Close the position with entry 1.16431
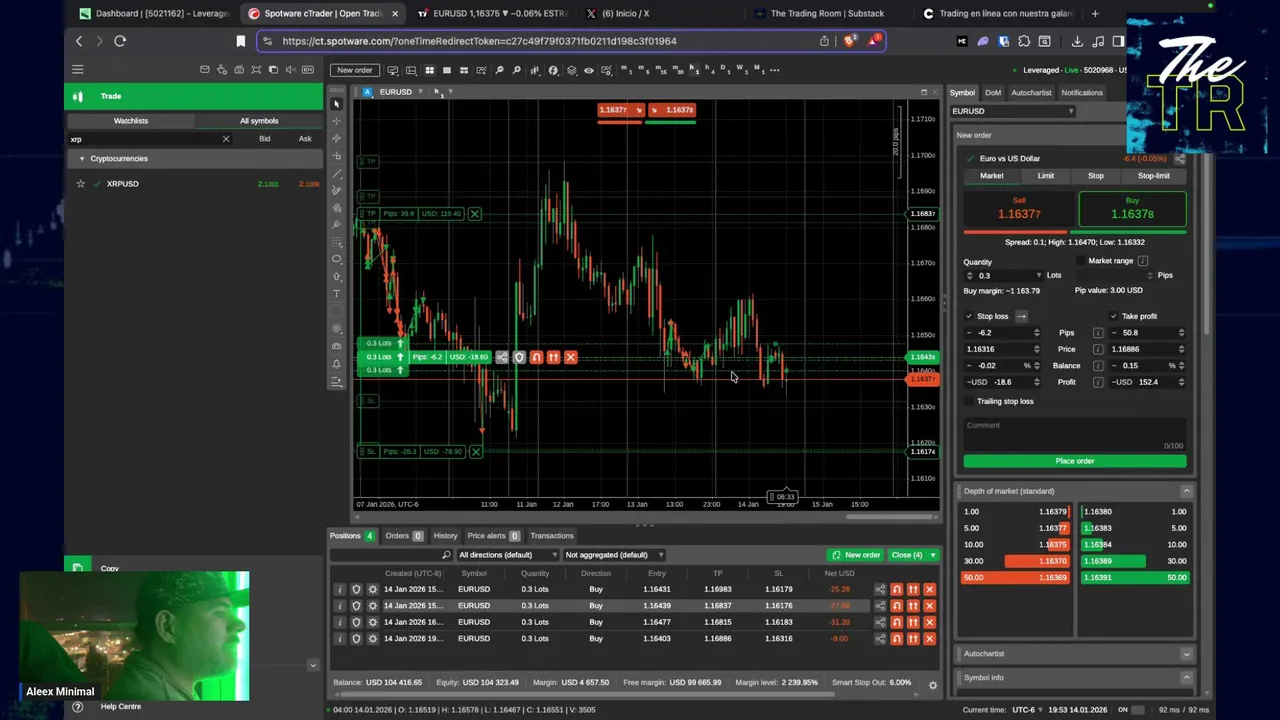Screen dimensions: 1280x720 click(930, 589)
